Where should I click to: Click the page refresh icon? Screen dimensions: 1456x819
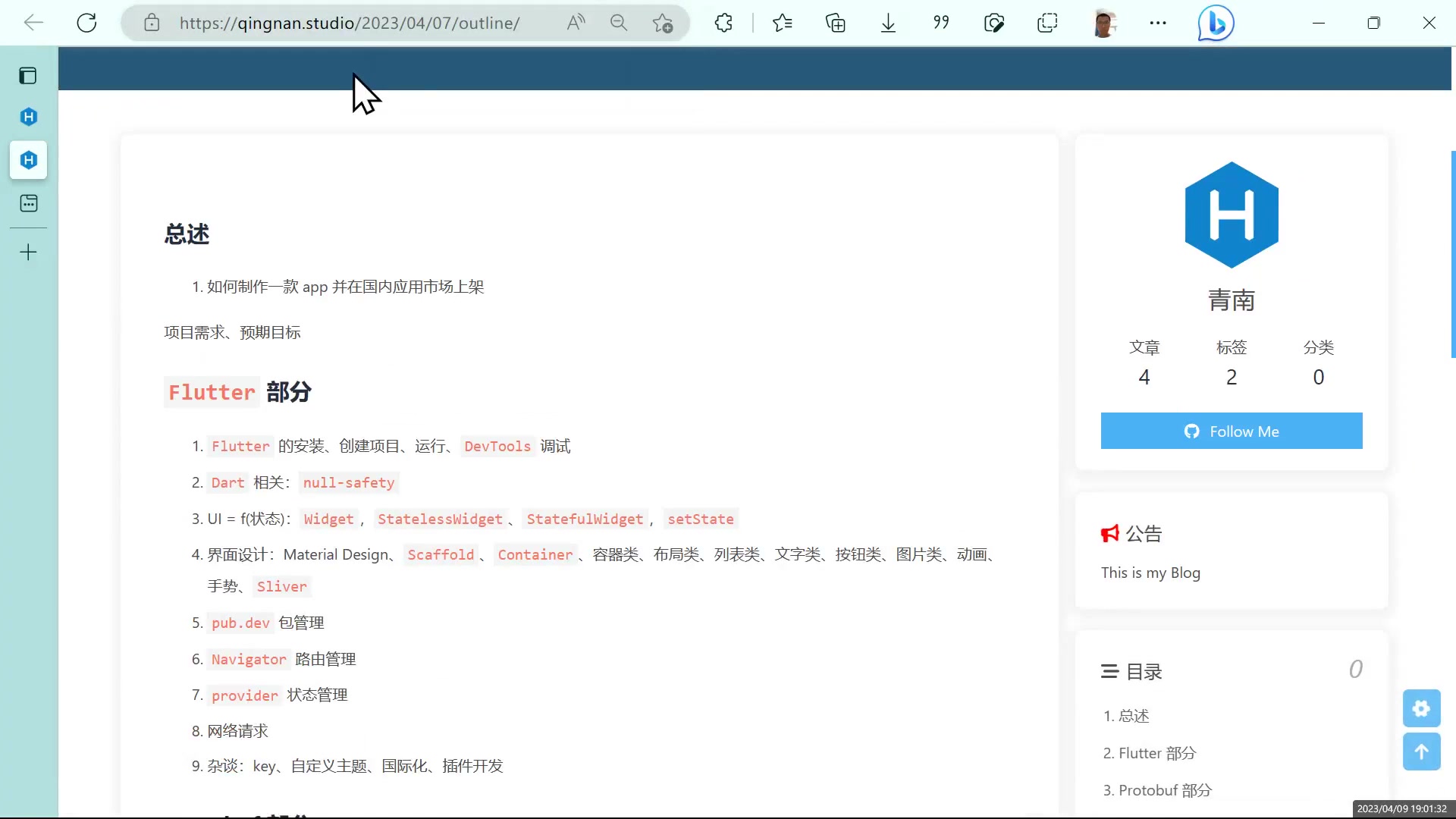click(86, 23)
